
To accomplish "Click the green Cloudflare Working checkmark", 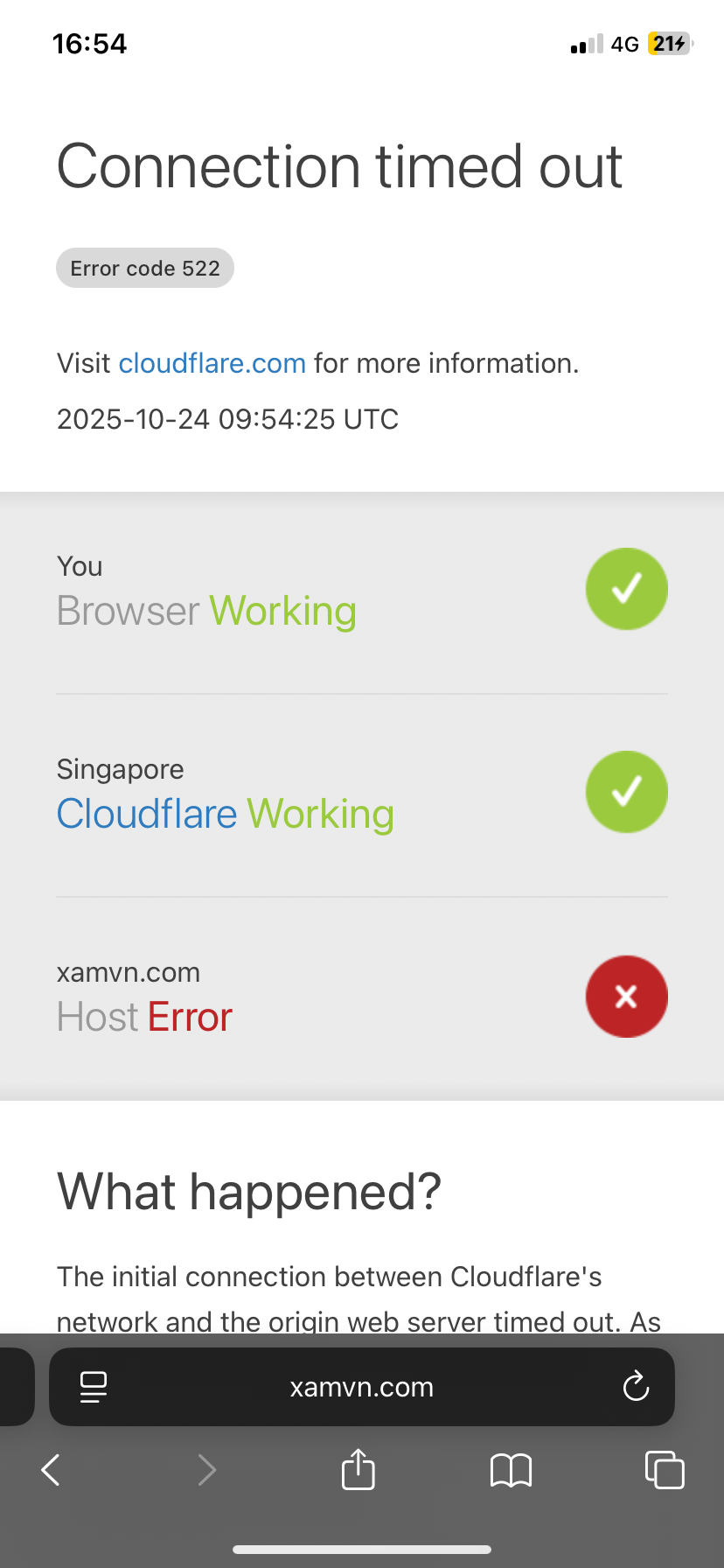I will click(626, 792).
